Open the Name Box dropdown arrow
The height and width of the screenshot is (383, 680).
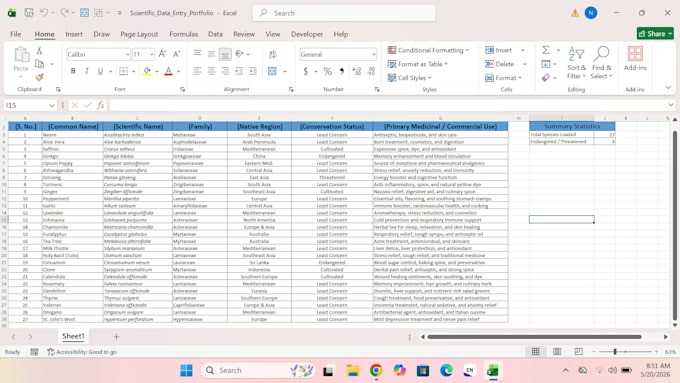point(52,105)
